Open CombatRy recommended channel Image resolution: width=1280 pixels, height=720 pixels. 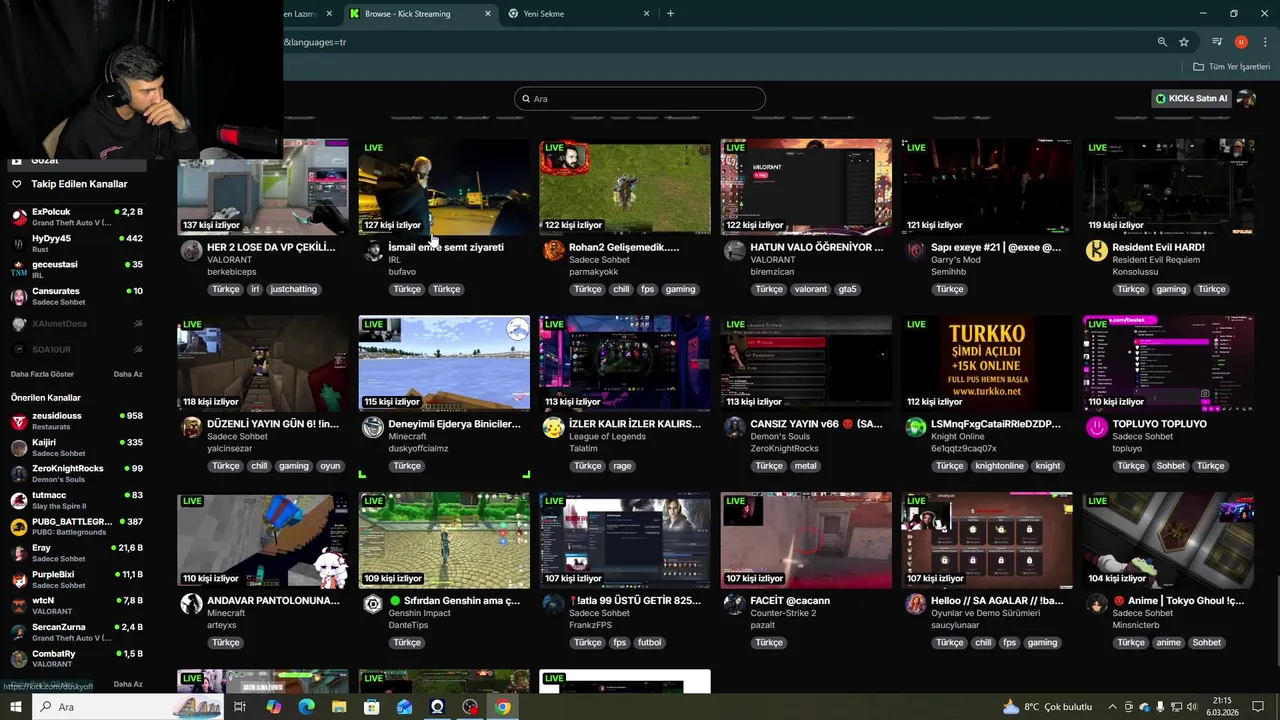pos(77,658)
